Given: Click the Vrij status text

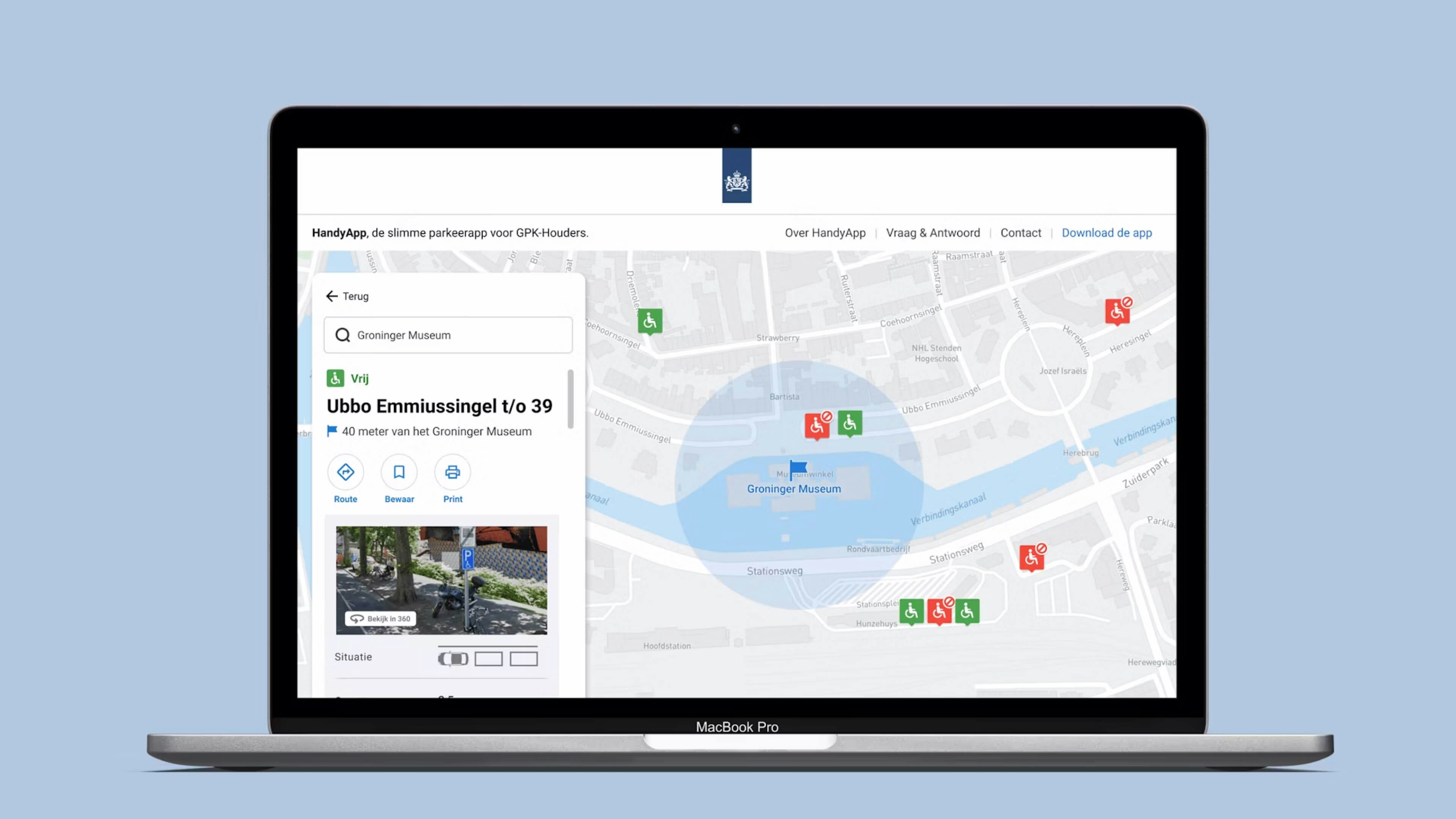Looking at the screenshot, I should tap(359, 379).
